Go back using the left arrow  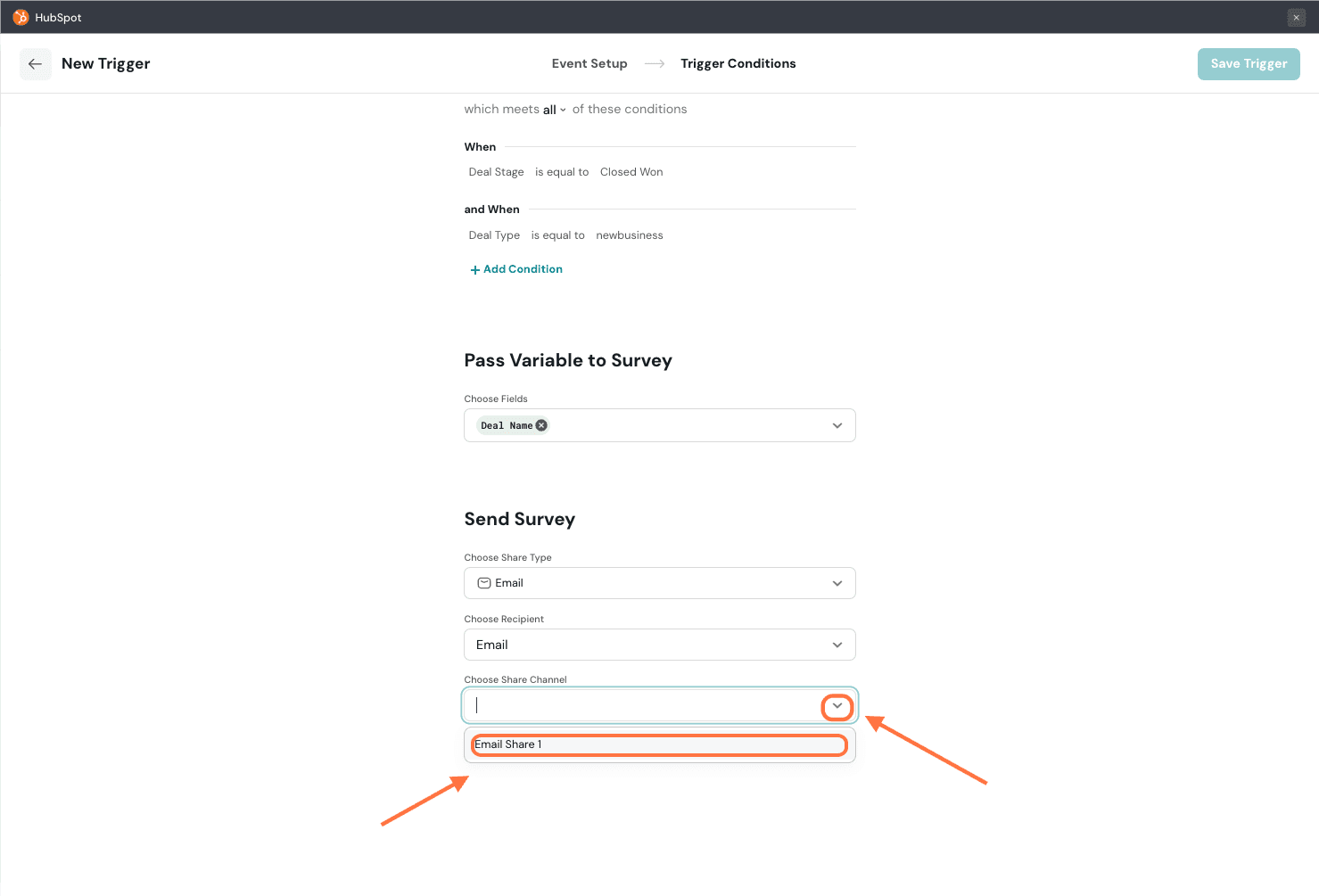pos(36,64)
